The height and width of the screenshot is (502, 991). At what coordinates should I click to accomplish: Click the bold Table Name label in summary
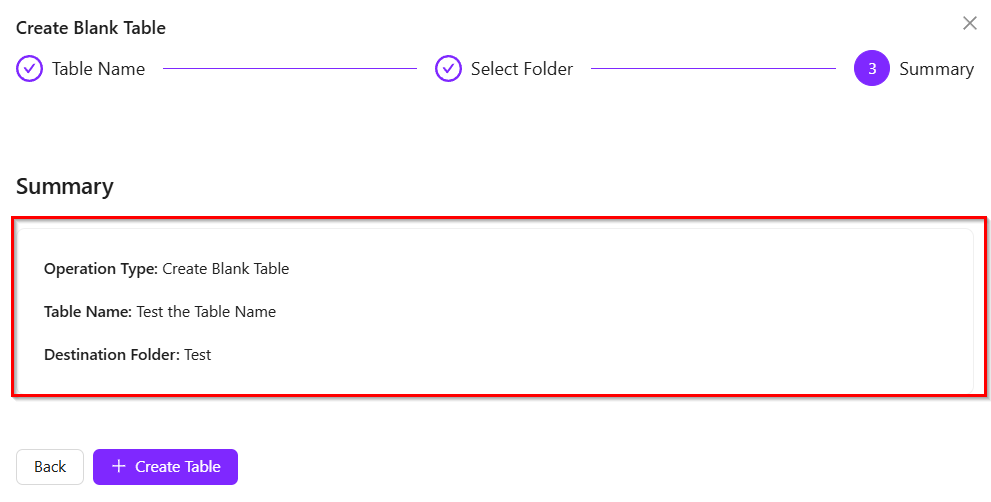pyautogui.click(x=88, y=312)
